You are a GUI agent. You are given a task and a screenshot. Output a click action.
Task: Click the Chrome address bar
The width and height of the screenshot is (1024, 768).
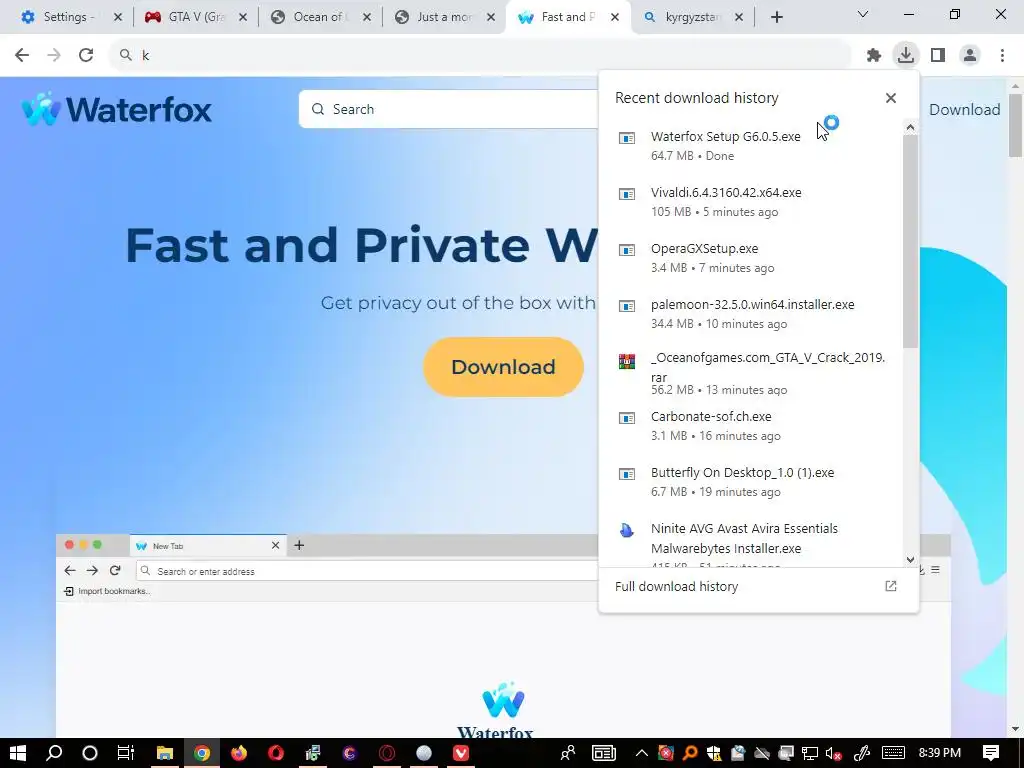point(480,55)
